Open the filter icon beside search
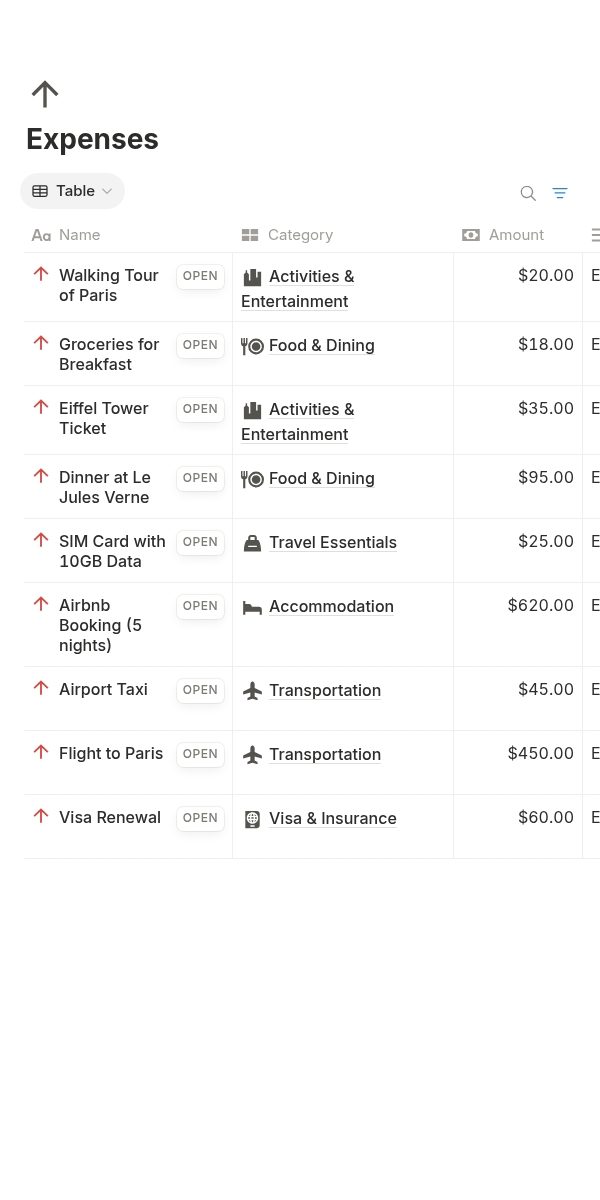 coord(560,193)
